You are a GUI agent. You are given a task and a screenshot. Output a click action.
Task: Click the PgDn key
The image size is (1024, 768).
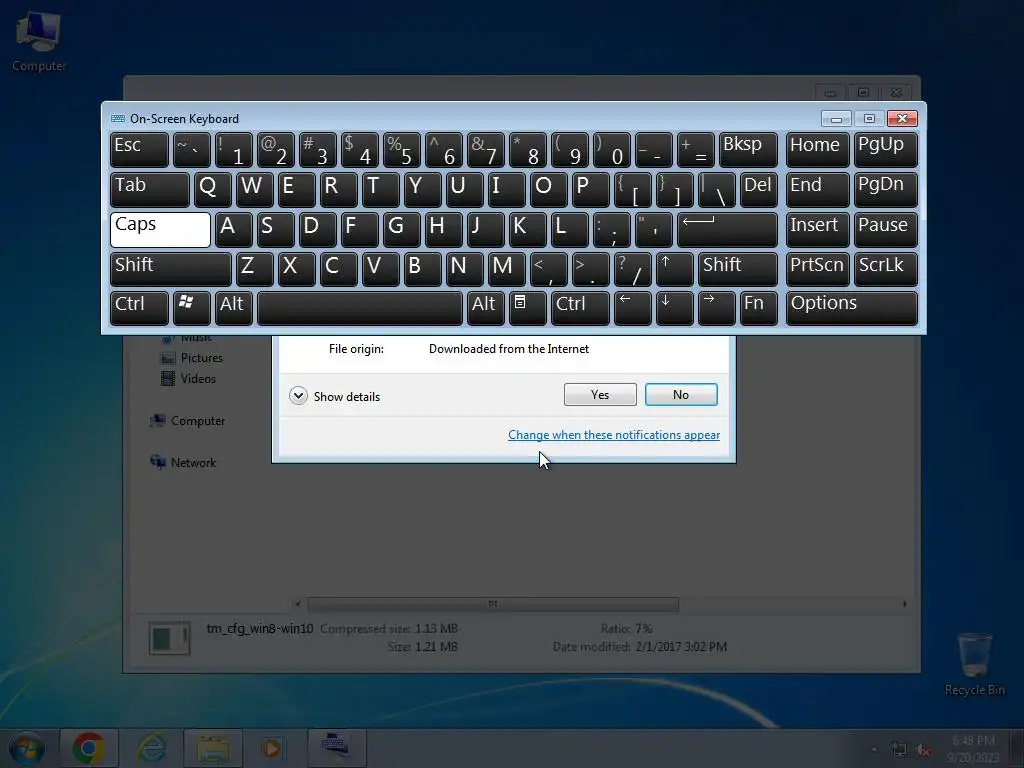point(886,189)
